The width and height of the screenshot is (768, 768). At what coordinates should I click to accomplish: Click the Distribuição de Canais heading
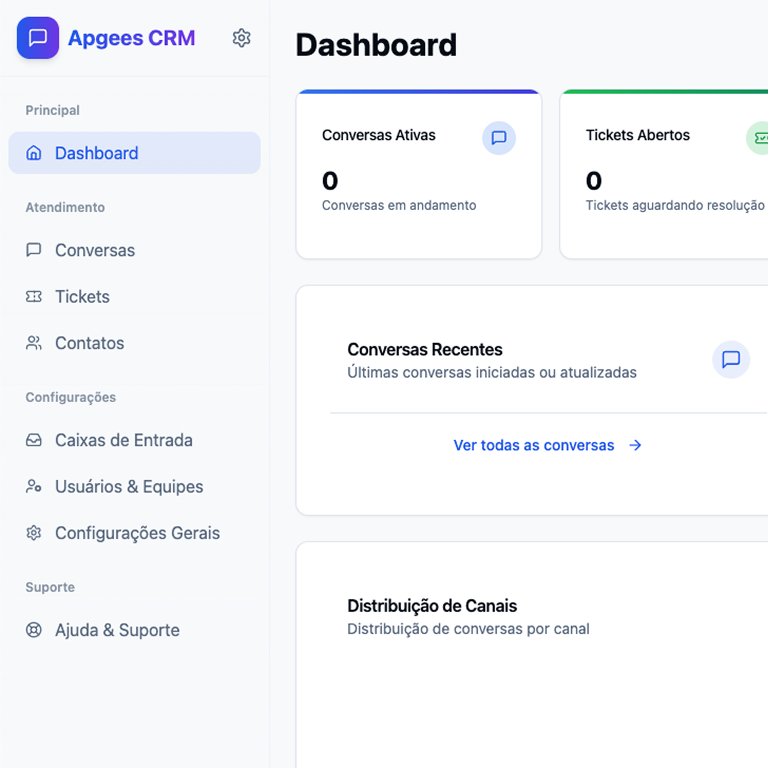point(432,606)
